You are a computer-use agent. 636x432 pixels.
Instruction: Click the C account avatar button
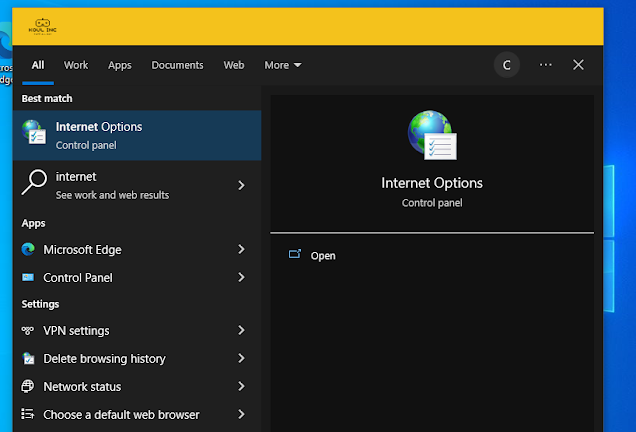[x=507, y=65]
